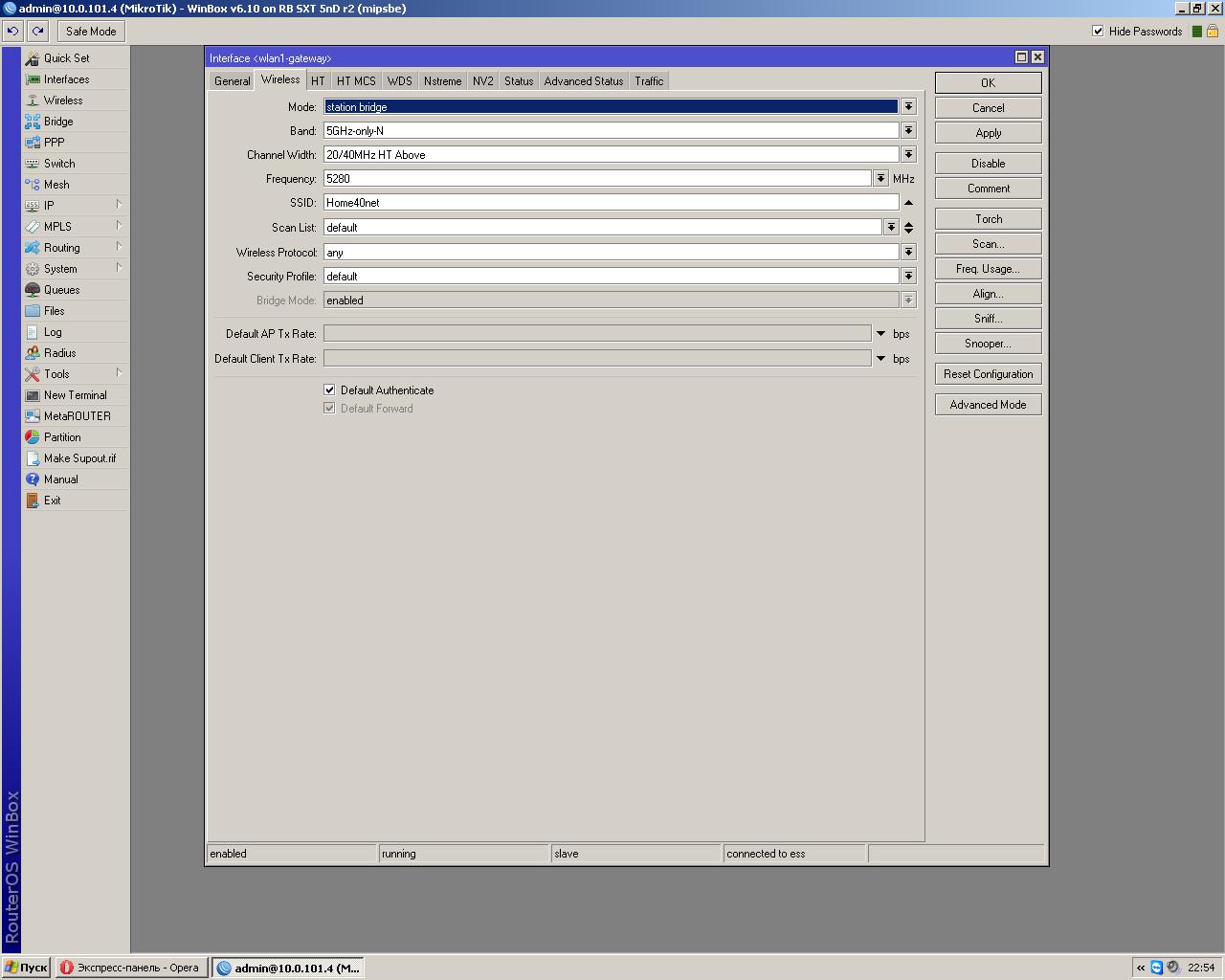1225x980 pixels.
Task: Open the Status tab
Action: pos(519,81)
